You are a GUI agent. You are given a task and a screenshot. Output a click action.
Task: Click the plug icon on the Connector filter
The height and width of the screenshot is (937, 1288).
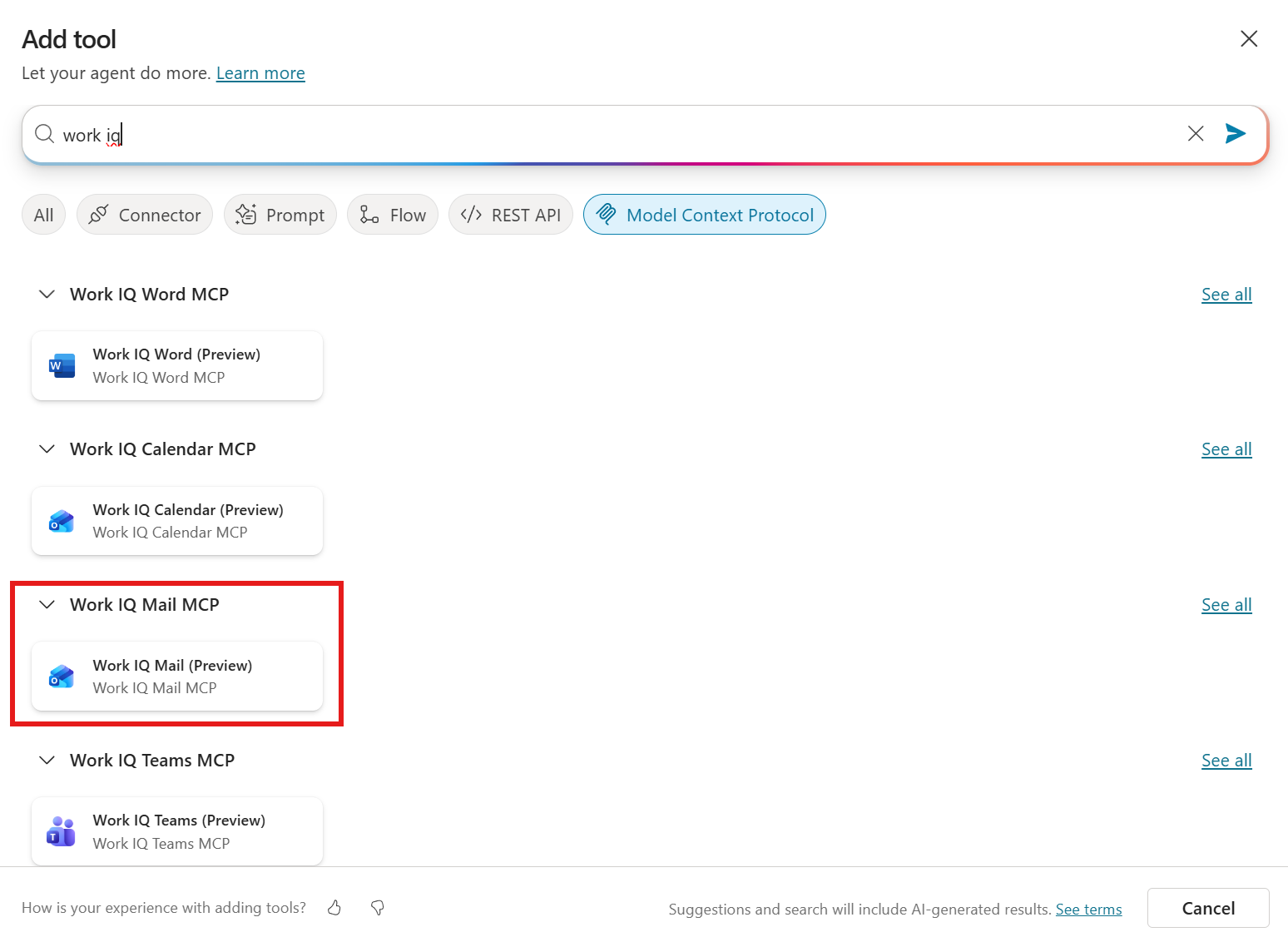(x=98, y=215)
